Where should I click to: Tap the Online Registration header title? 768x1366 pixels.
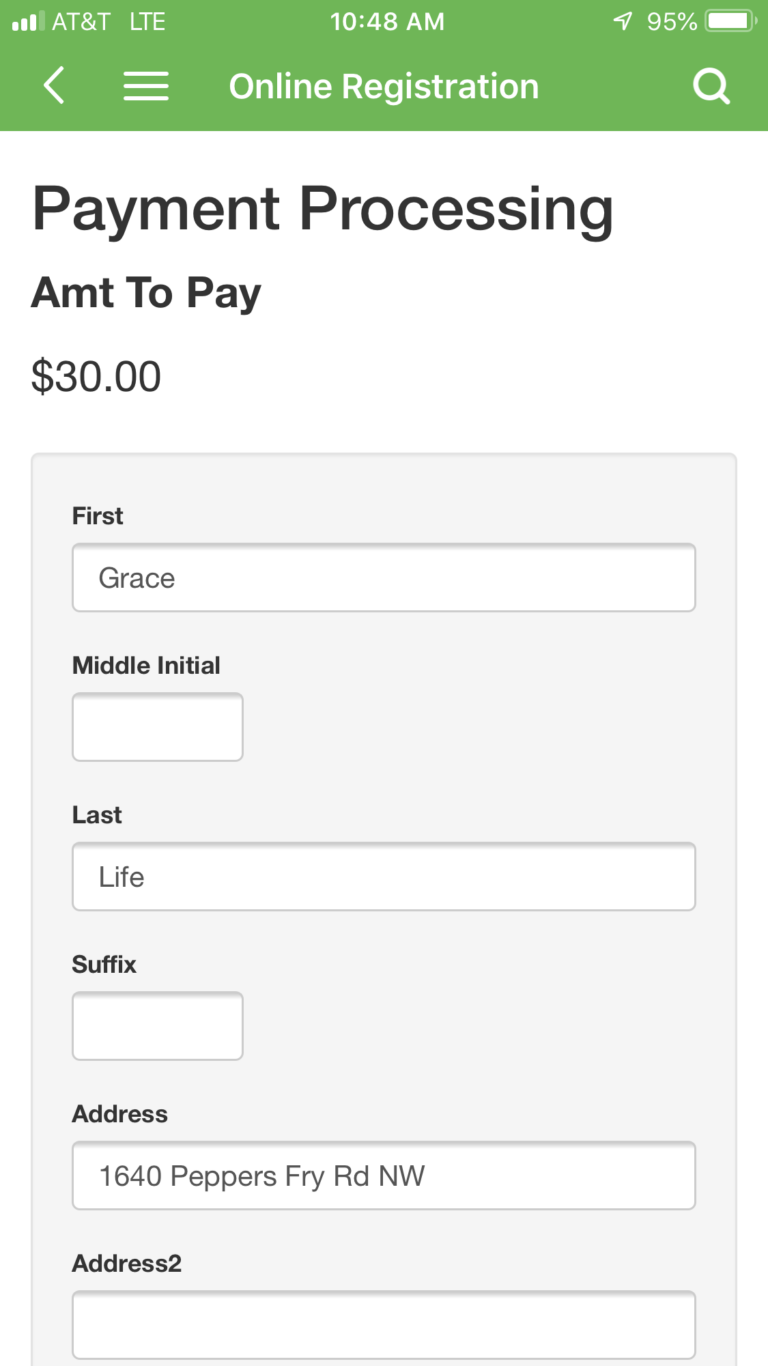coord(383,87)
